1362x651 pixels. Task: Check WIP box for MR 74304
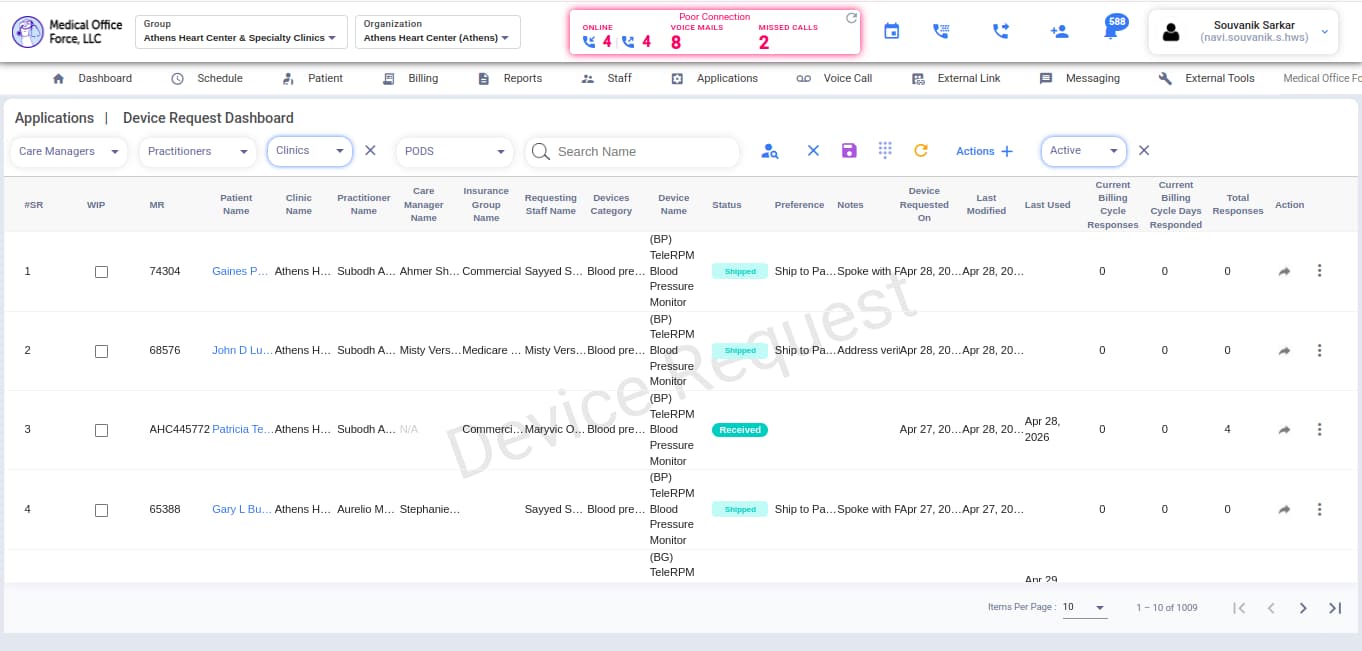101,272
